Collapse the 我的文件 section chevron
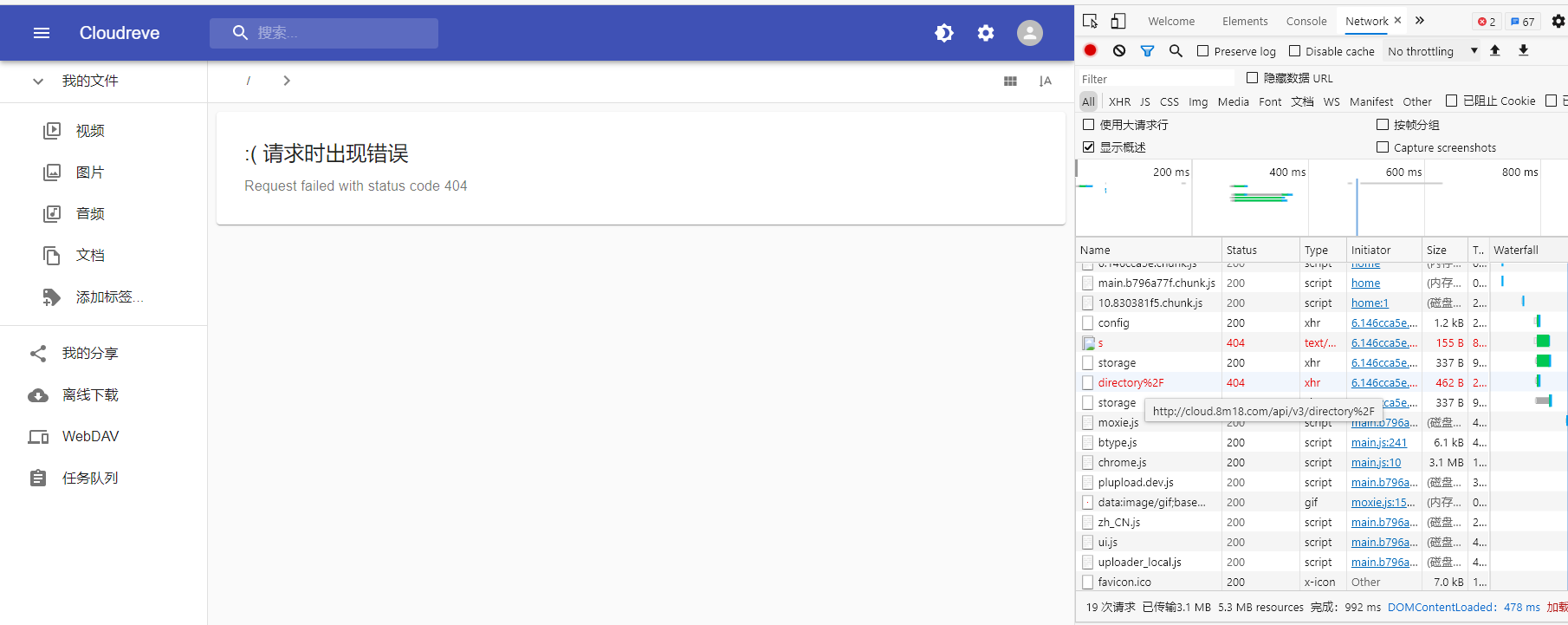Viewport: 1568px width, 625px height. (x=38, y=81)
